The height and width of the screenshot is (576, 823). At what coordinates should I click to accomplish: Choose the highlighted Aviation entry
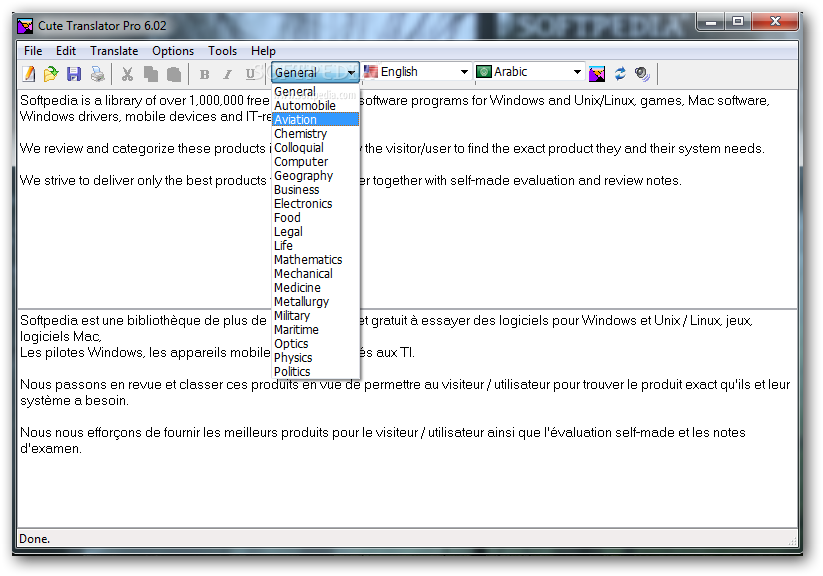pos(315,119)
